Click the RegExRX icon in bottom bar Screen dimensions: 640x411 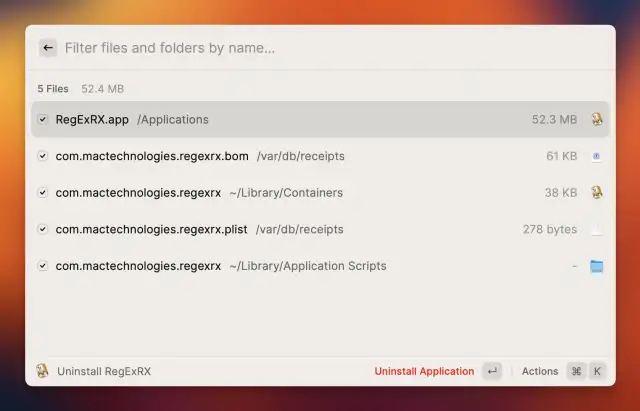[x=42, y=371]
